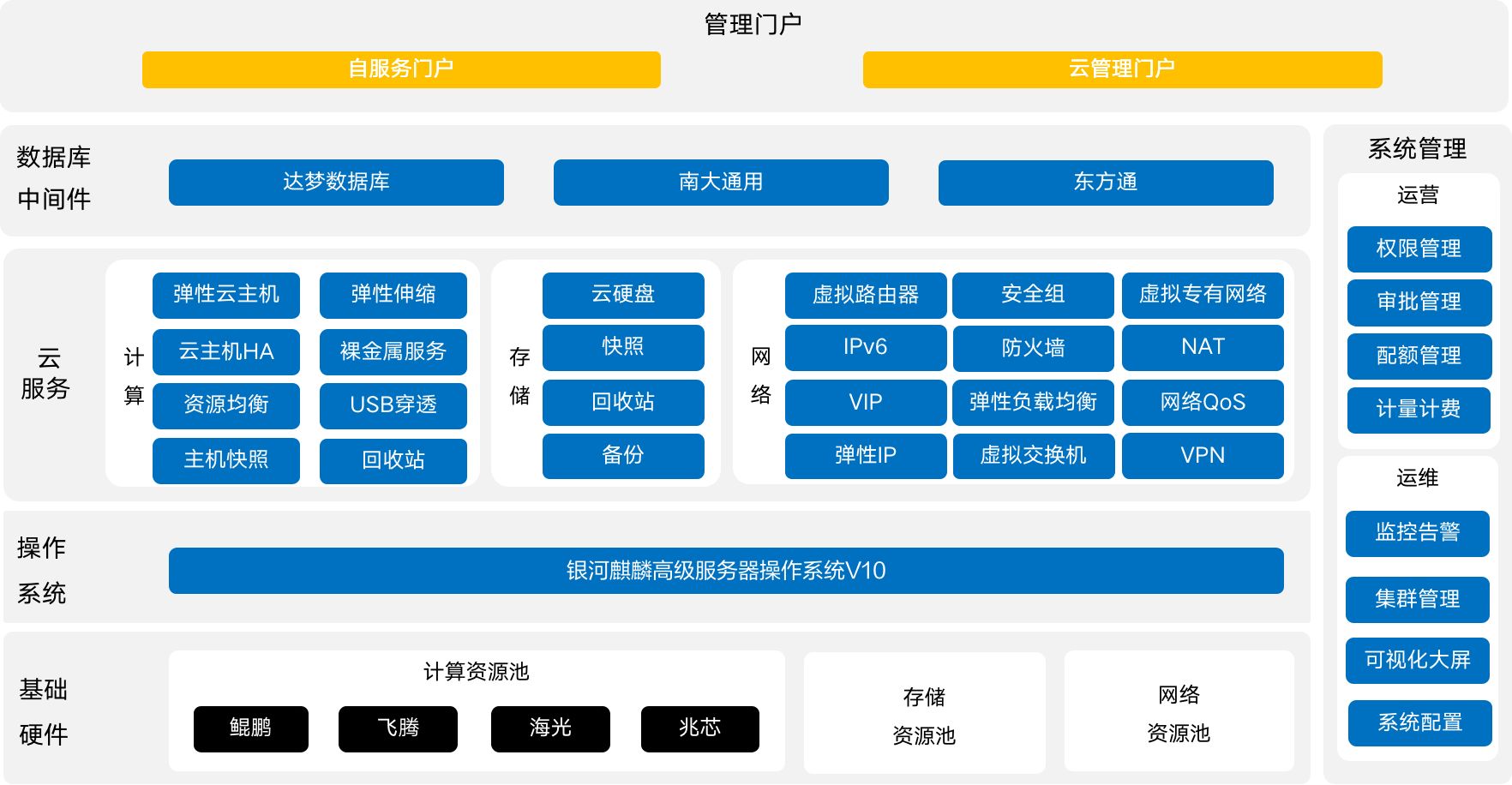Screen dimensions: 1512x785
Task: Click the 虚拟交换机 box
Action: 1033,456
